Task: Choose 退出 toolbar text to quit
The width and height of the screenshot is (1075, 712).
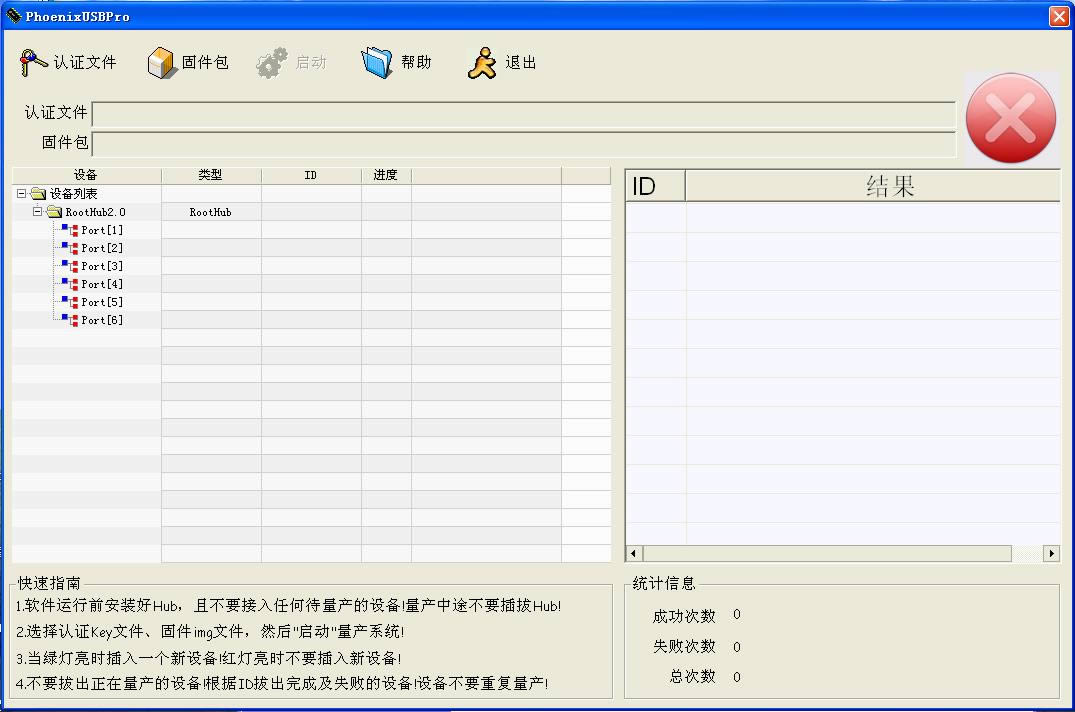Action: (520, 62)
